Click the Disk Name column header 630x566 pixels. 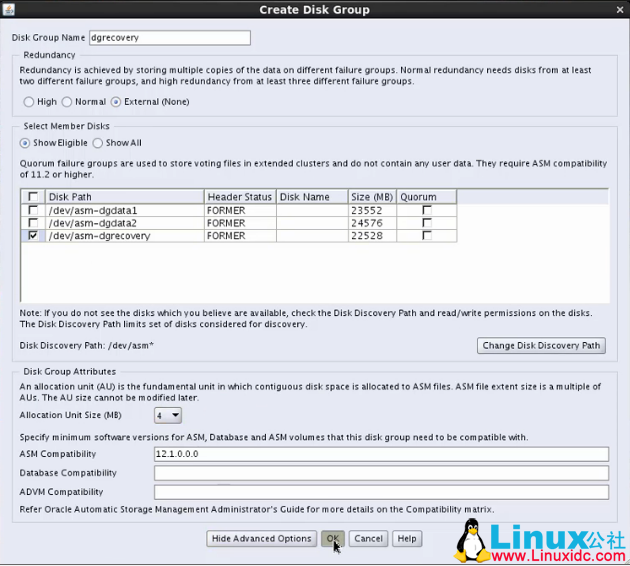312,197
